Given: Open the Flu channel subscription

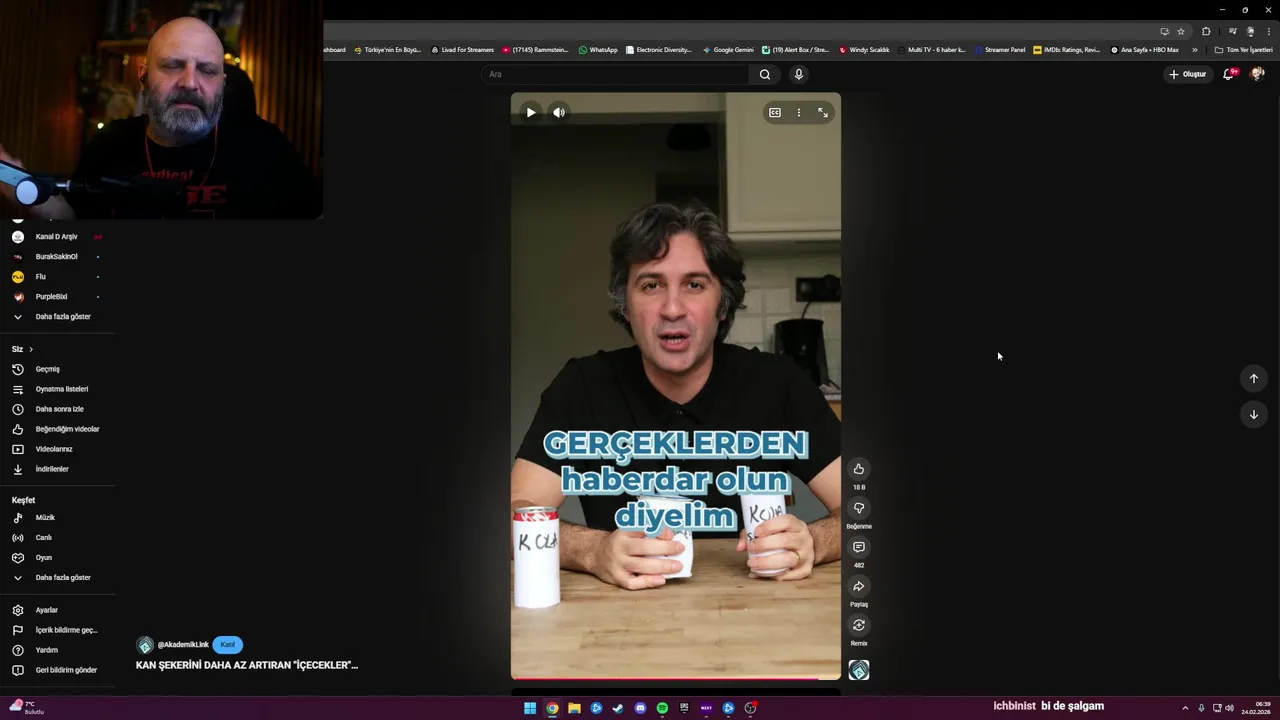Looking at the screenshot, I should (x=57, y=277).
